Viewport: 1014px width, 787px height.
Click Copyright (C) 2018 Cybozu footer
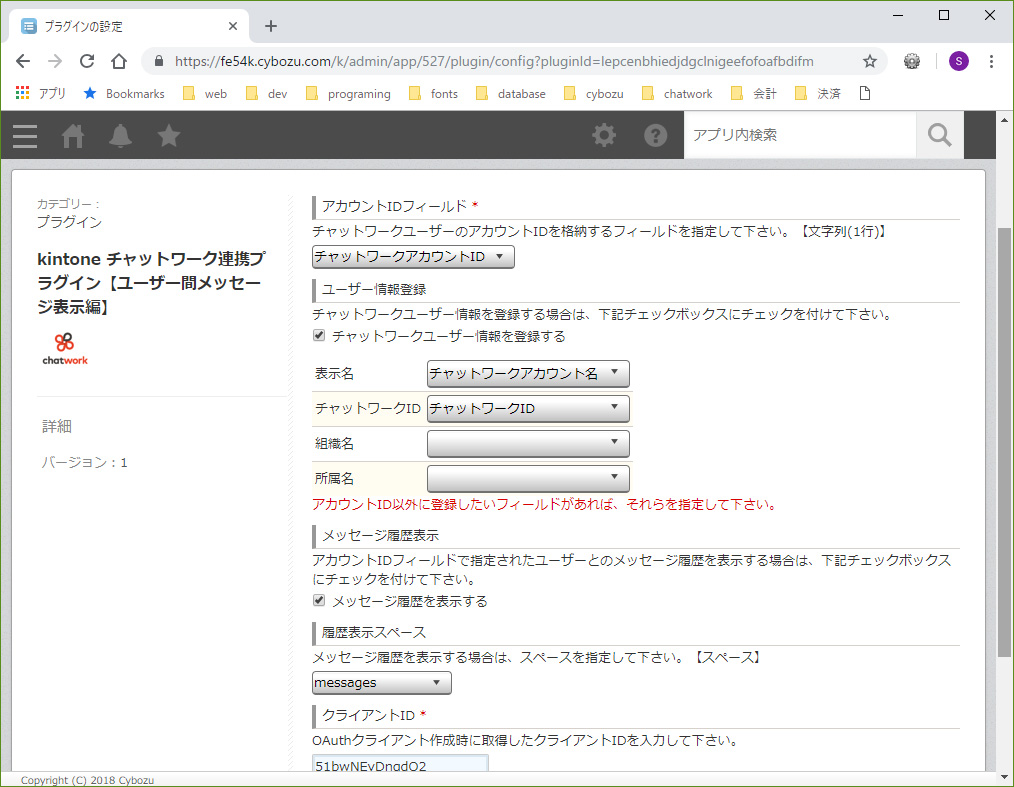click(87, 780)
